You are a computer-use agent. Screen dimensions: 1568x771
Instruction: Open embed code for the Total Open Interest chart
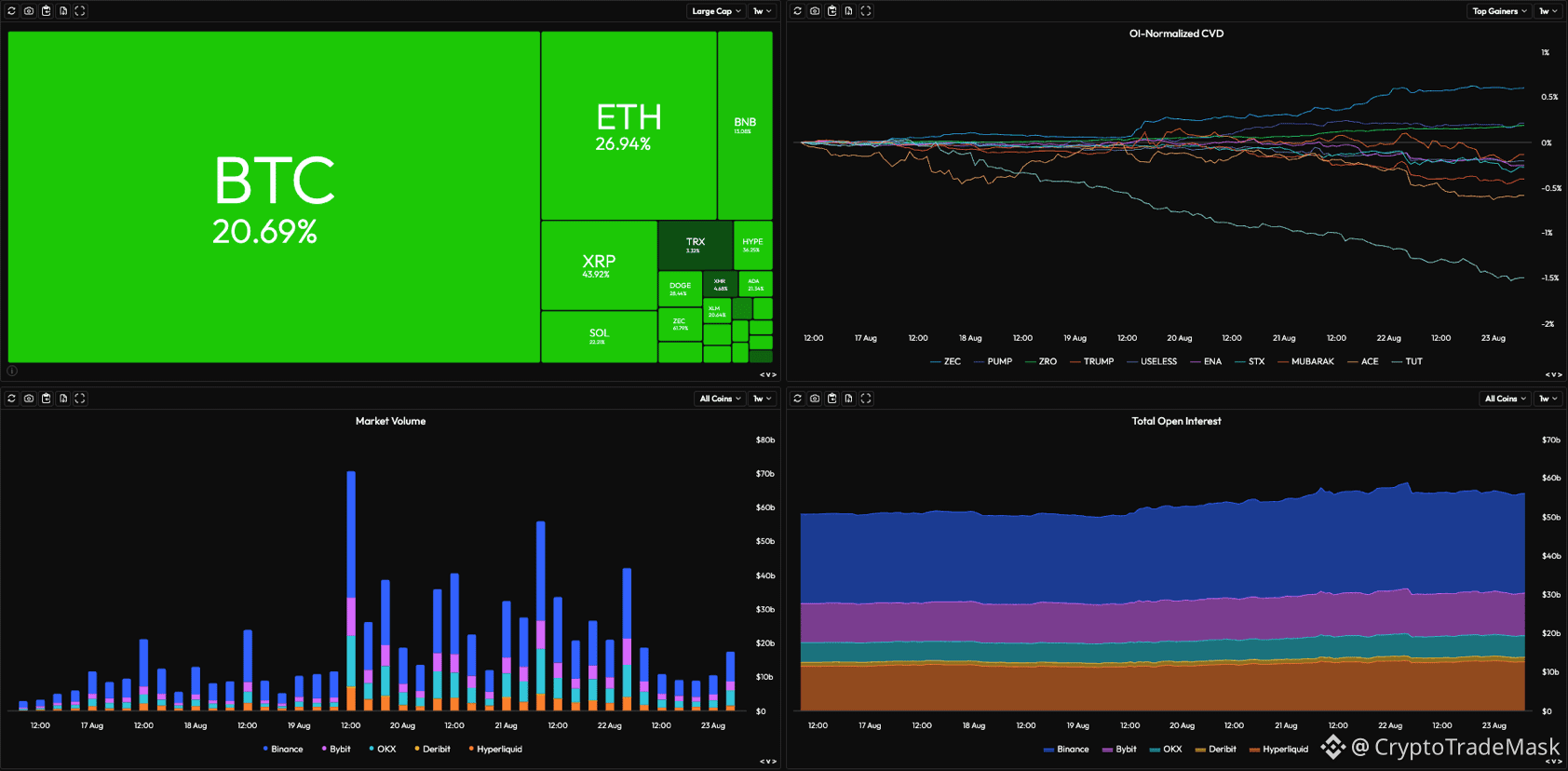coord(1554,762)
